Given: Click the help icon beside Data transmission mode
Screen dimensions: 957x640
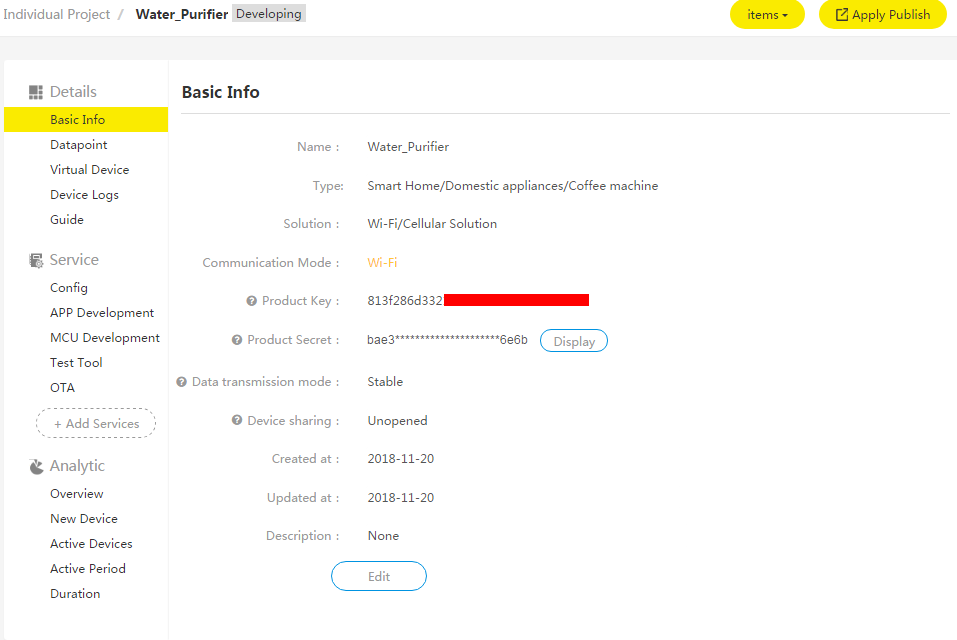Looking at the screenshot, I should (x=182, y=381).
